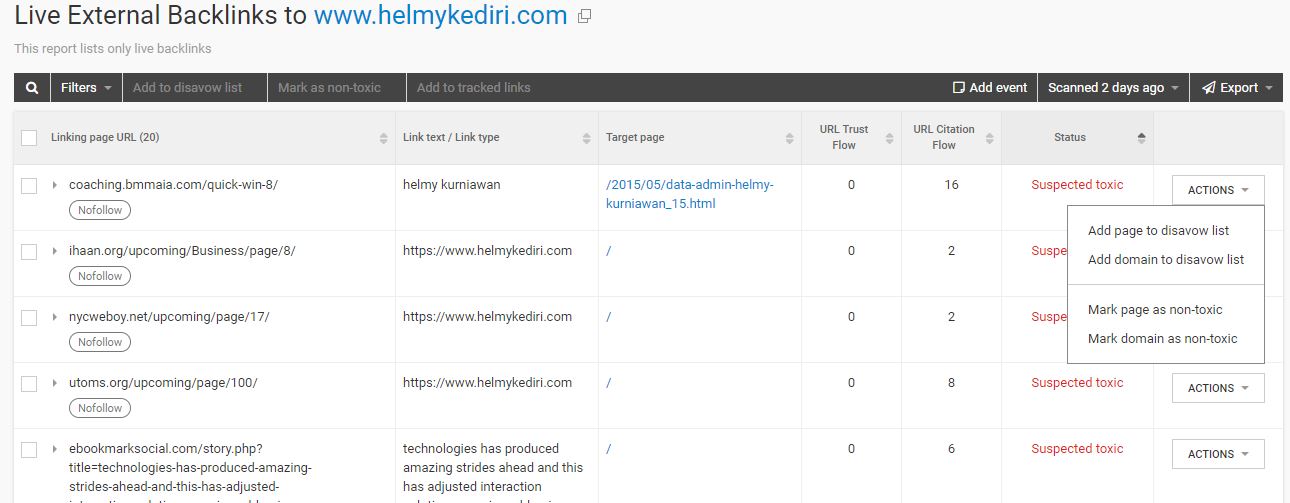The height and width of the screenshot is (503, 1290).
Task: Click Citation Flow value 16
Action: 951,185
